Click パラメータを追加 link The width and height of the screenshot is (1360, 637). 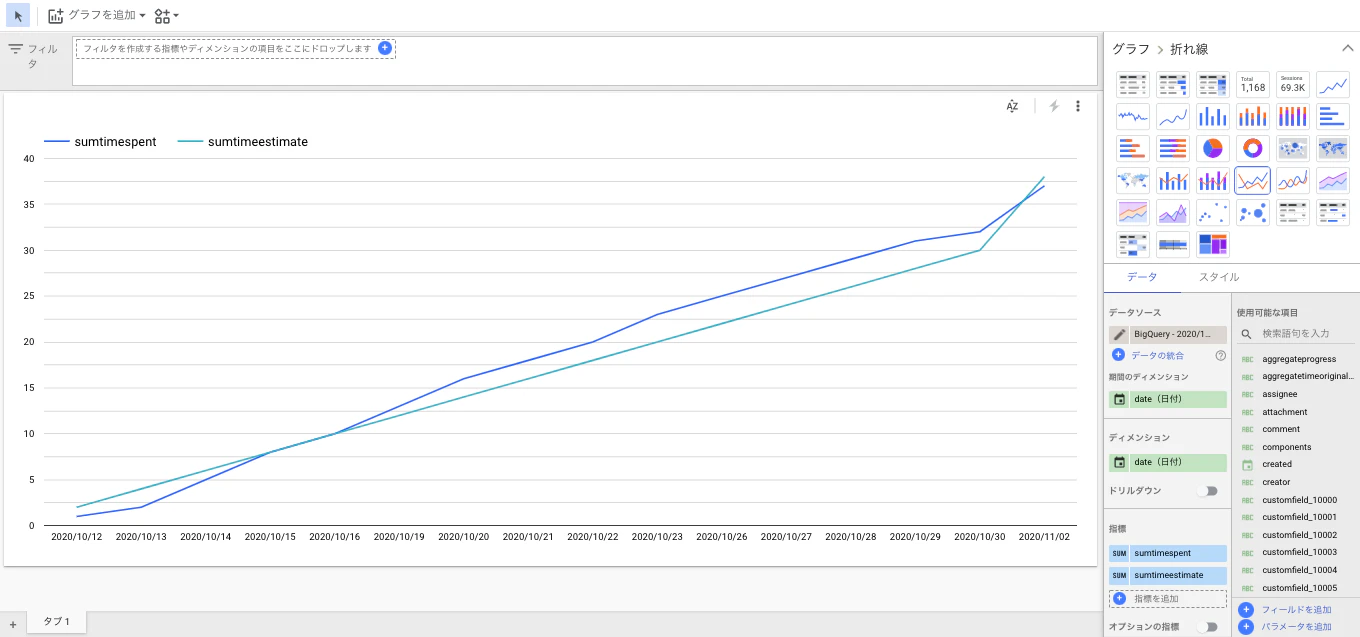click(1296, 627)
